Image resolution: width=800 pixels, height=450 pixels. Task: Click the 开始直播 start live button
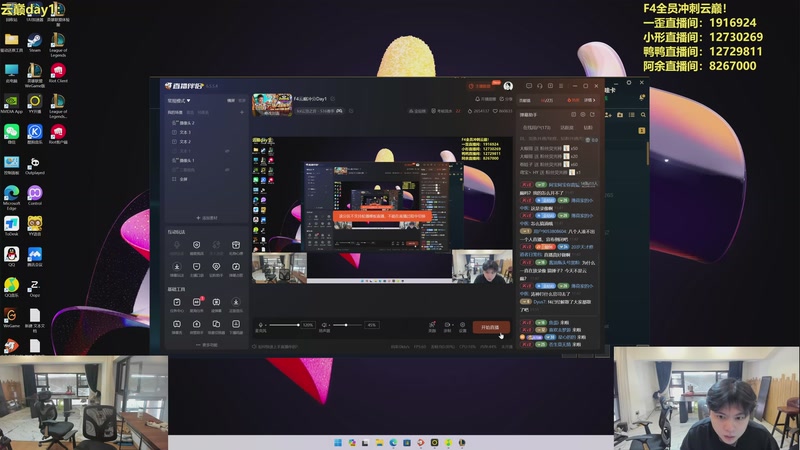coord(490,327)
